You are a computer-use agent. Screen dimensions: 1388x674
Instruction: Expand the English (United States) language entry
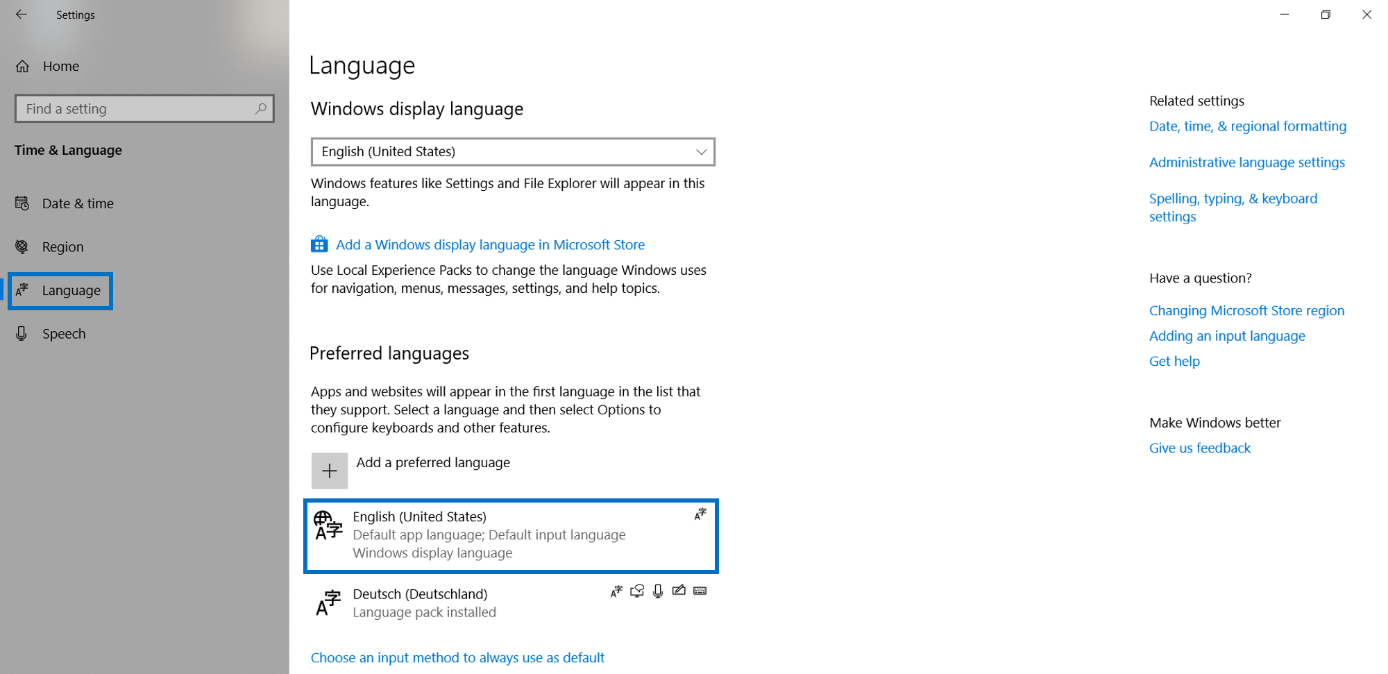pyautogui.click(x=510, y=536)
